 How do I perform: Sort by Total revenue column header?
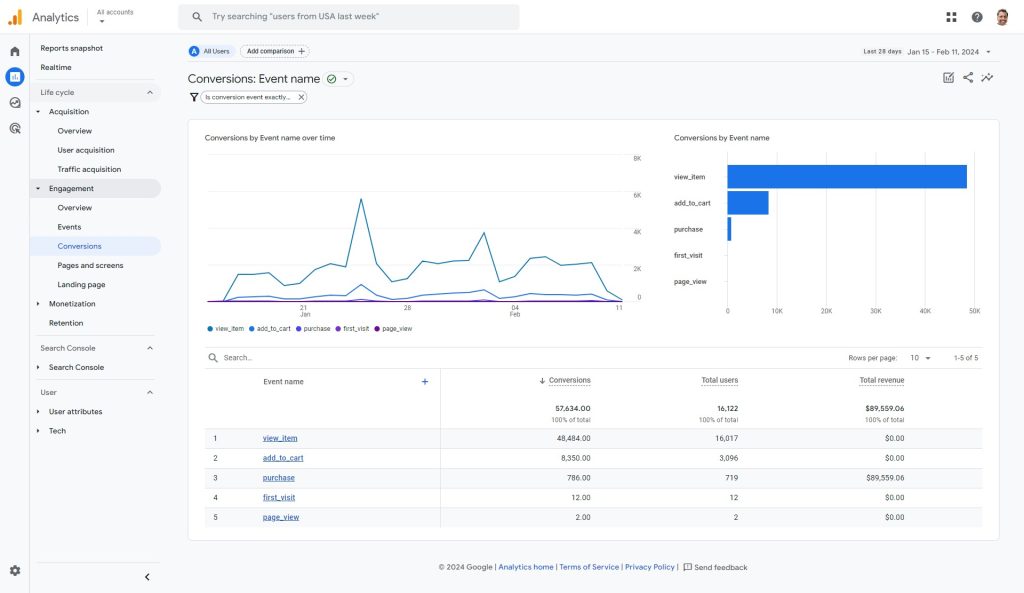[882, 380]
